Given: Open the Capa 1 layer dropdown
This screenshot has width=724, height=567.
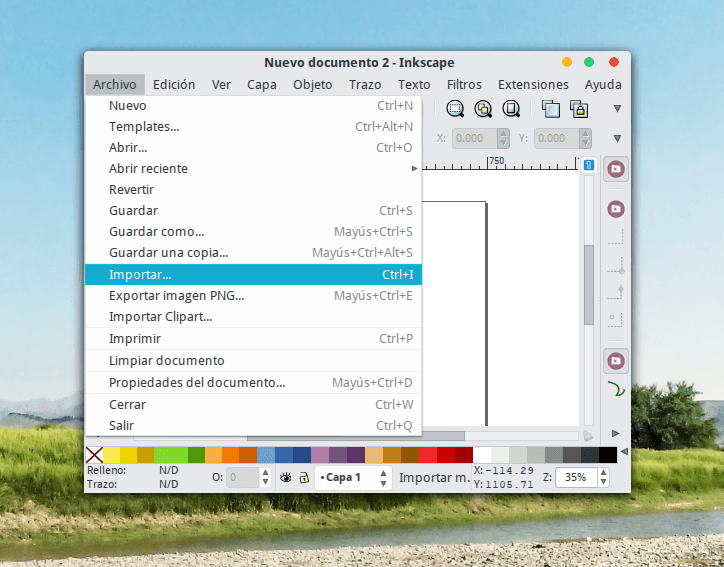Looking at the screenshot, I should 353,478.
